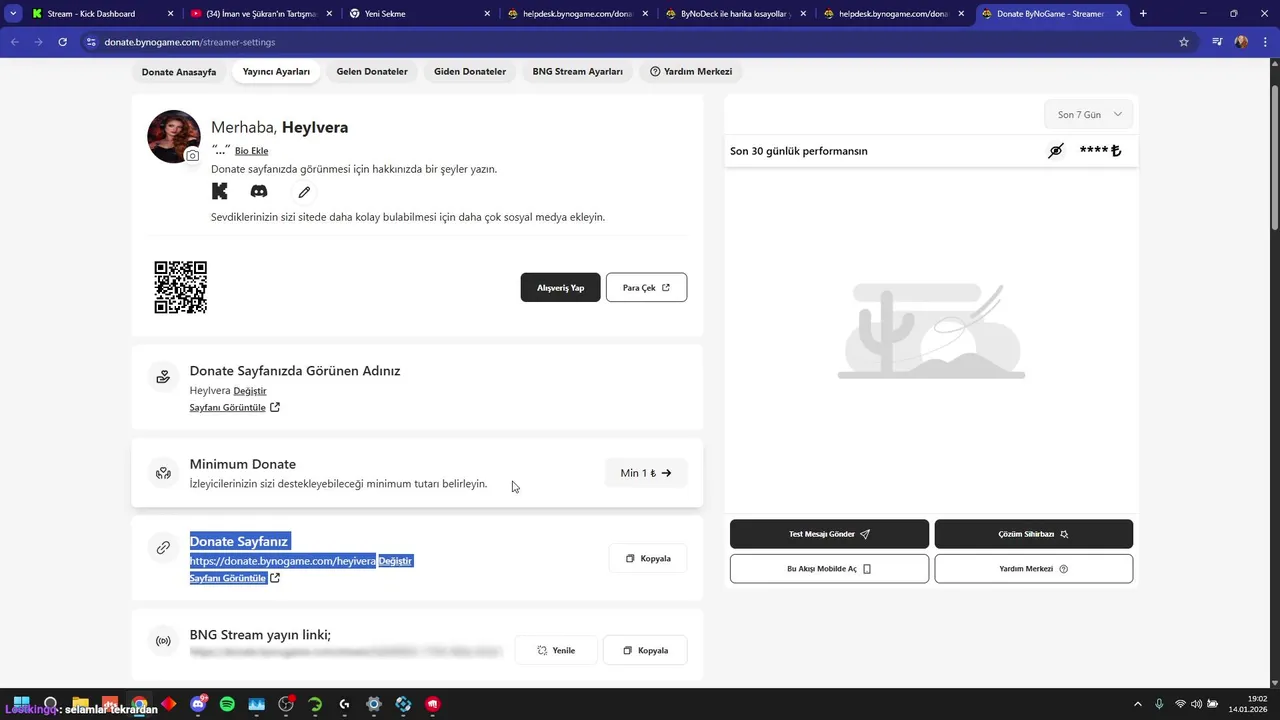Click the BNG Stream broadcast icon

pos(163,640)
